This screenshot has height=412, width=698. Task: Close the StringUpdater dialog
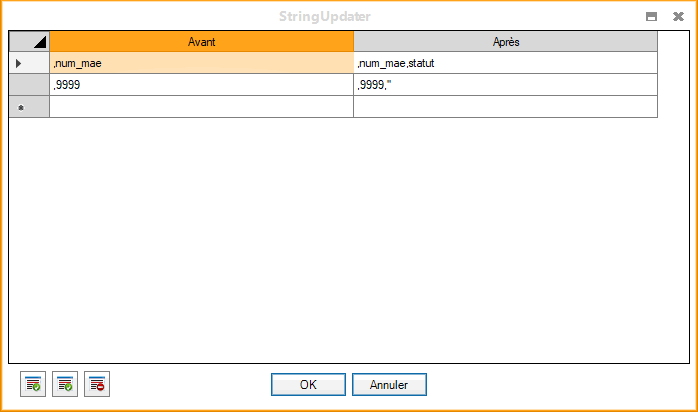tap(678, 16)
